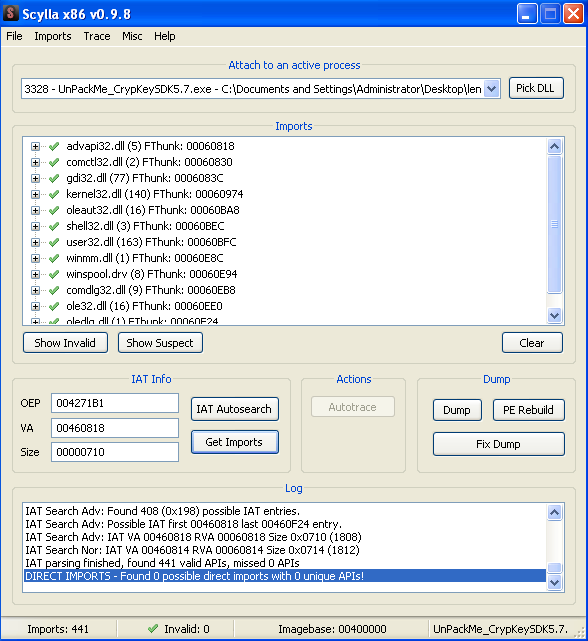588x641 pixels.
Task: Expand the user32.dll import node
Action: pos(36,242)
